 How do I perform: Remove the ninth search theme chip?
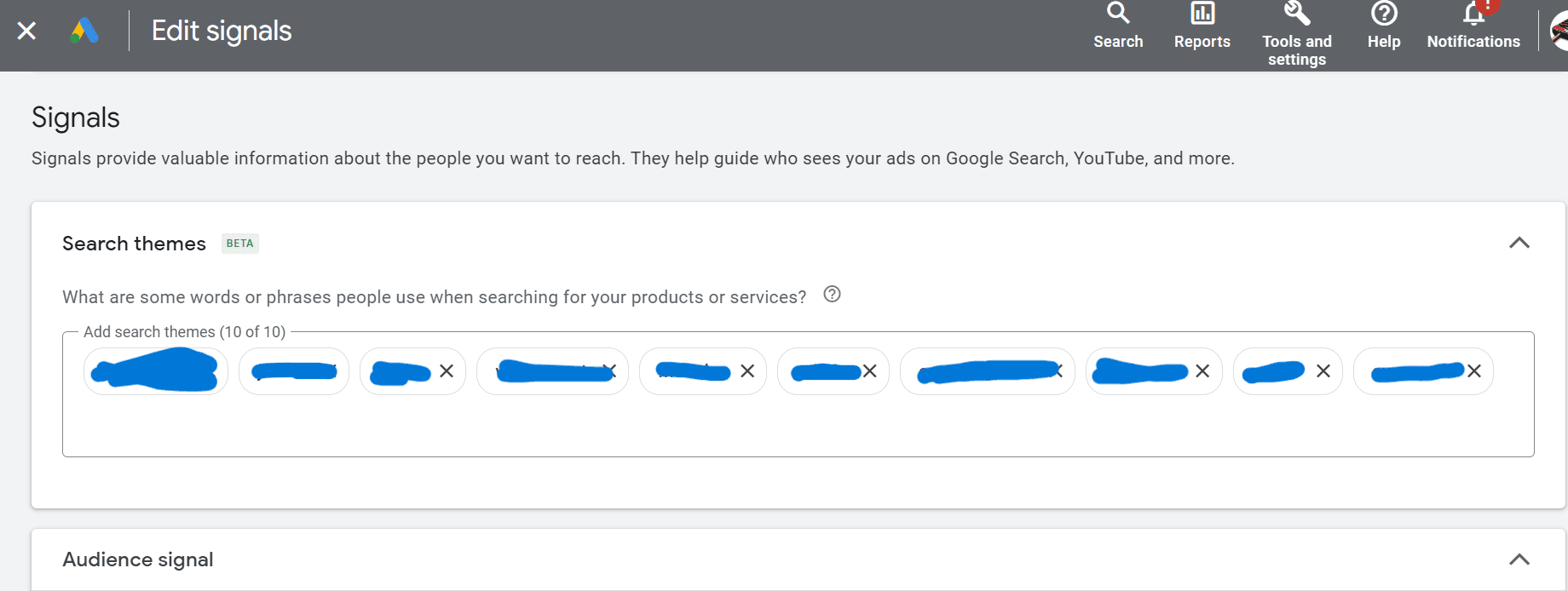pos(1323,371)
